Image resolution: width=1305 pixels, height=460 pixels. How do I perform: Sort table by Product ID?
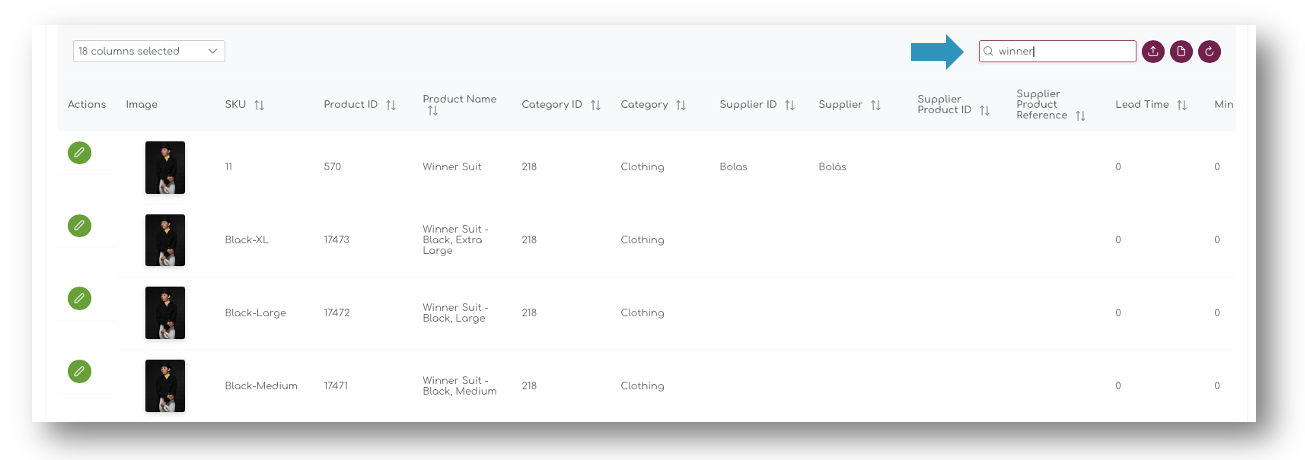tap(391, 105)
